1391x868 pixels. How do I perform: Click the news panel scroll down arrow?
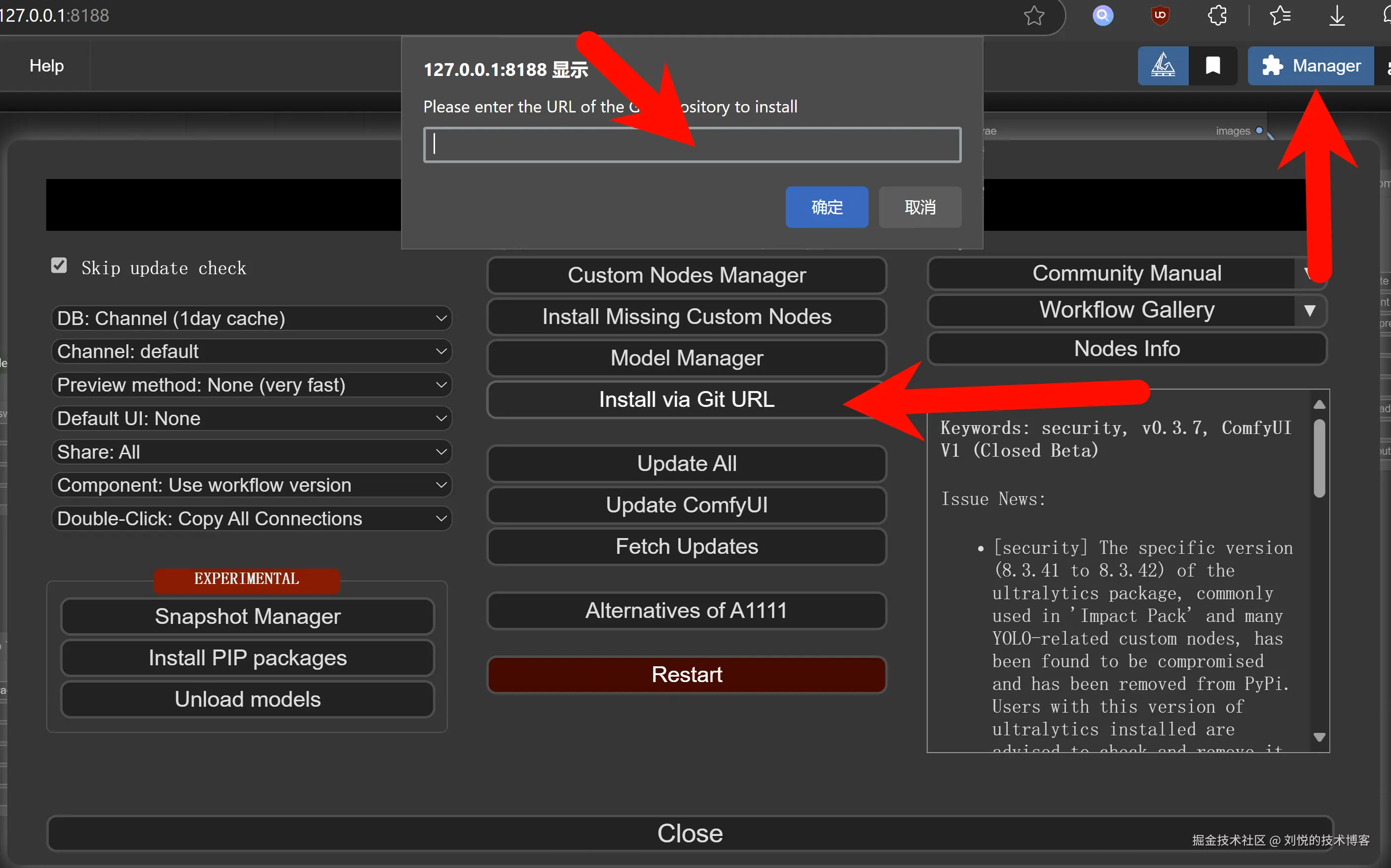tap(1319, 737)
